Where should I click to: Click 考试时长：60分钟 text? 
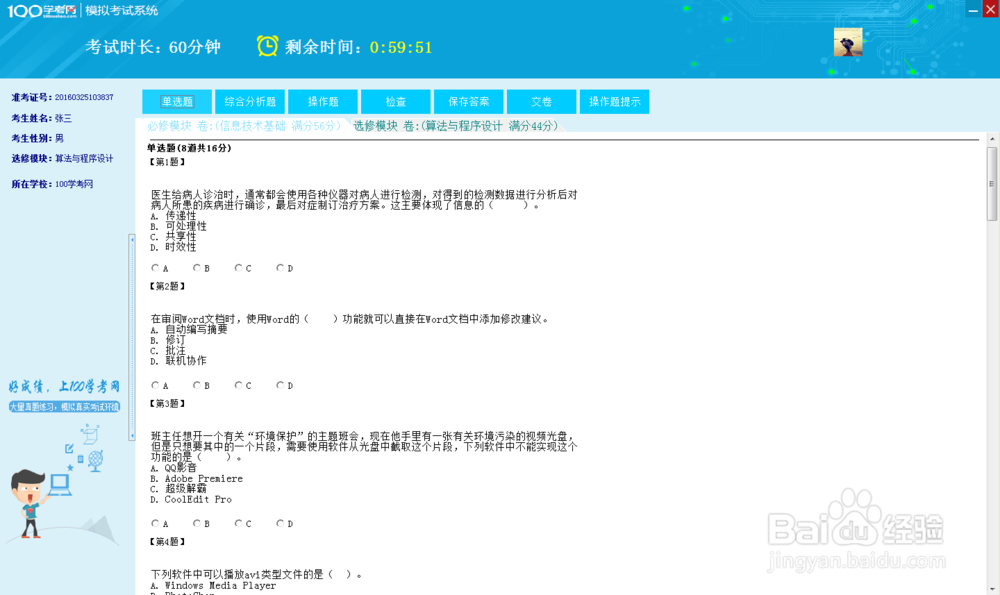[153, 47]
